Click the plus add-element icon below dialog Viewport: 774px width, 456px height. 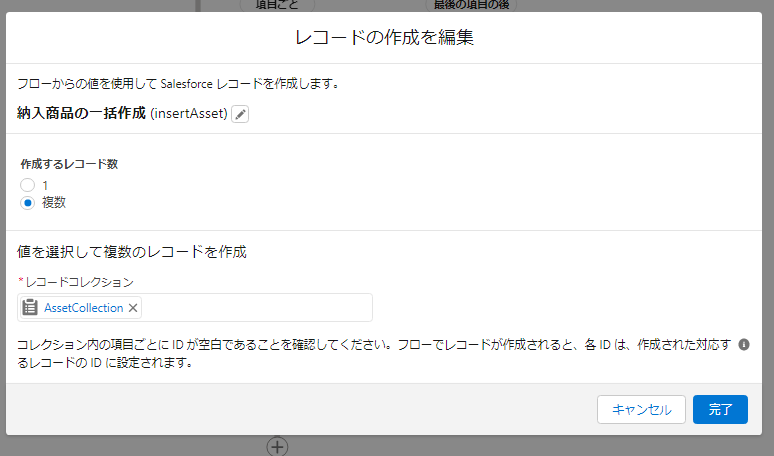(x=277, y=447)
